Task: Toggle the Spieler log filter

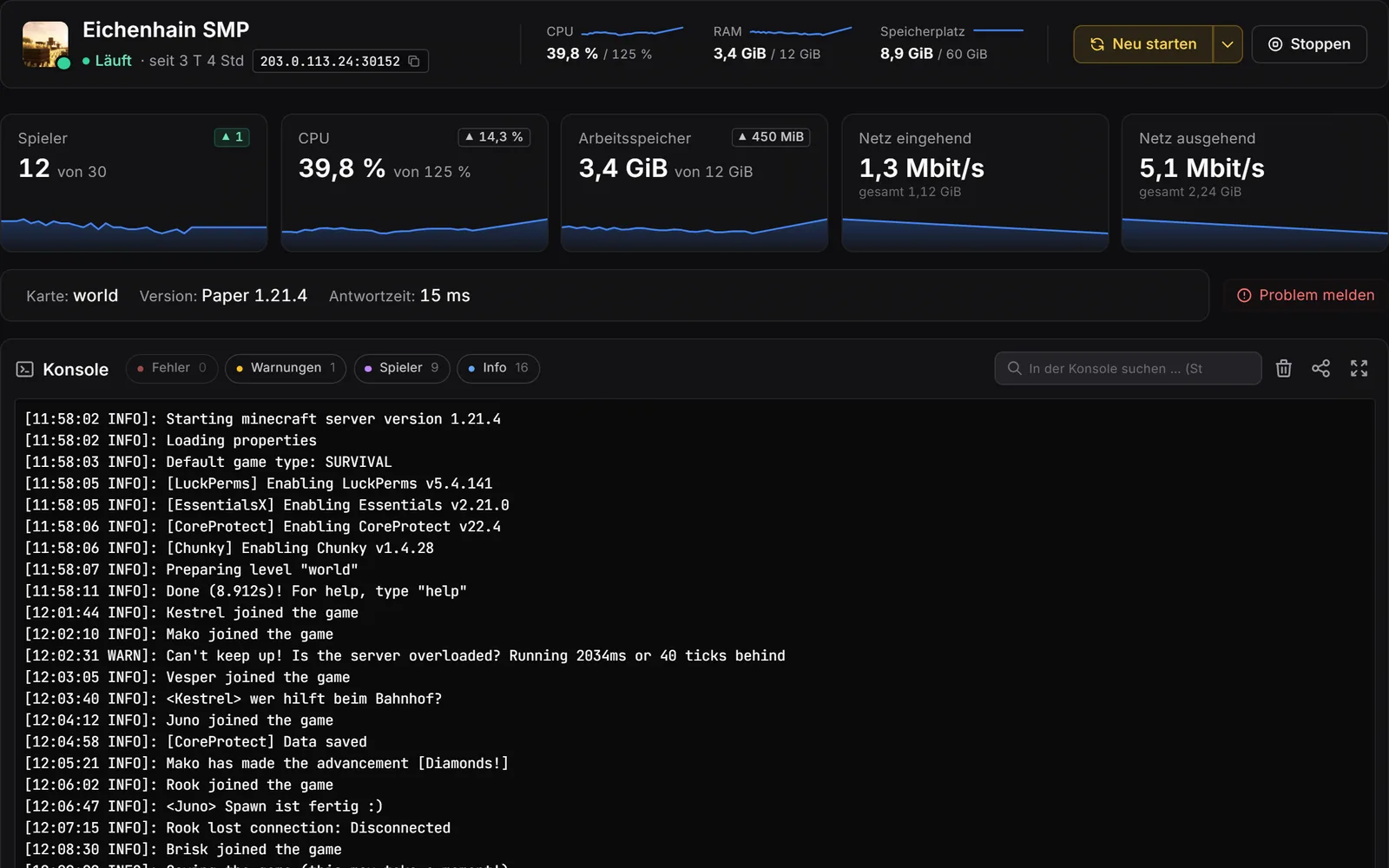Action: coord(402,368)
